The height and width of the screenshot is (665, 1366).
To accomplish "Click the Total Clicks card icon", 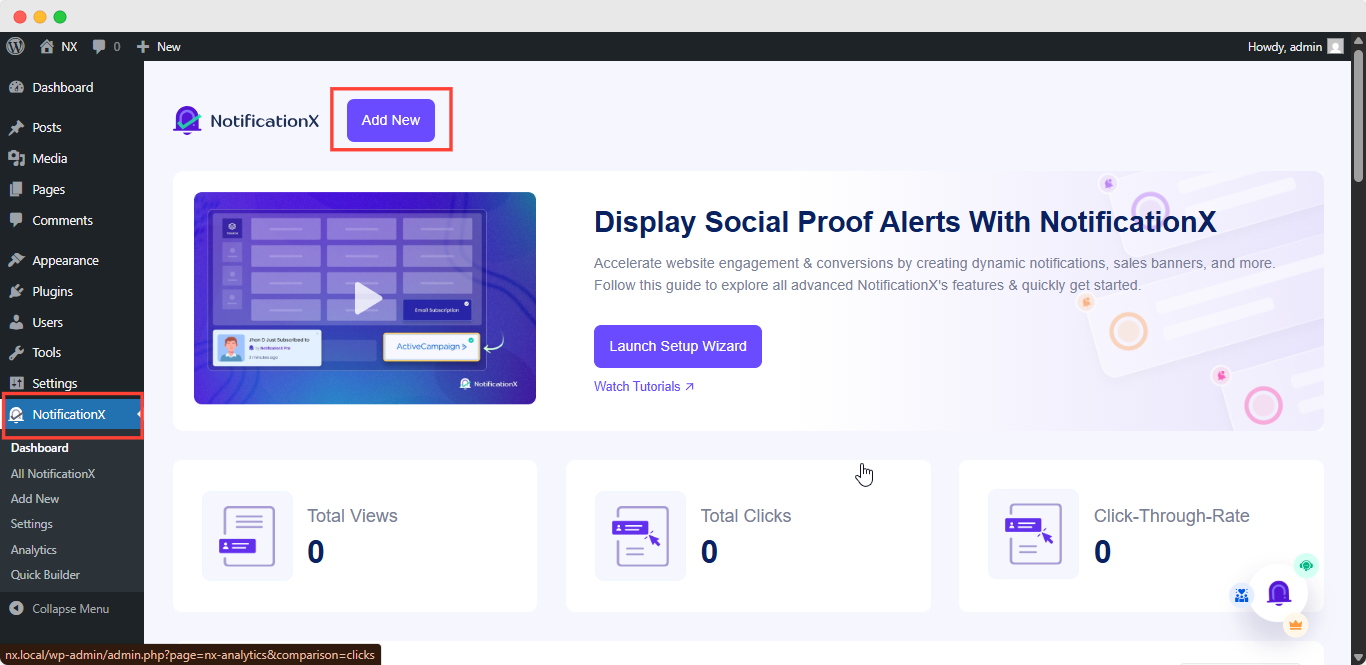I will tap(640, 536).
